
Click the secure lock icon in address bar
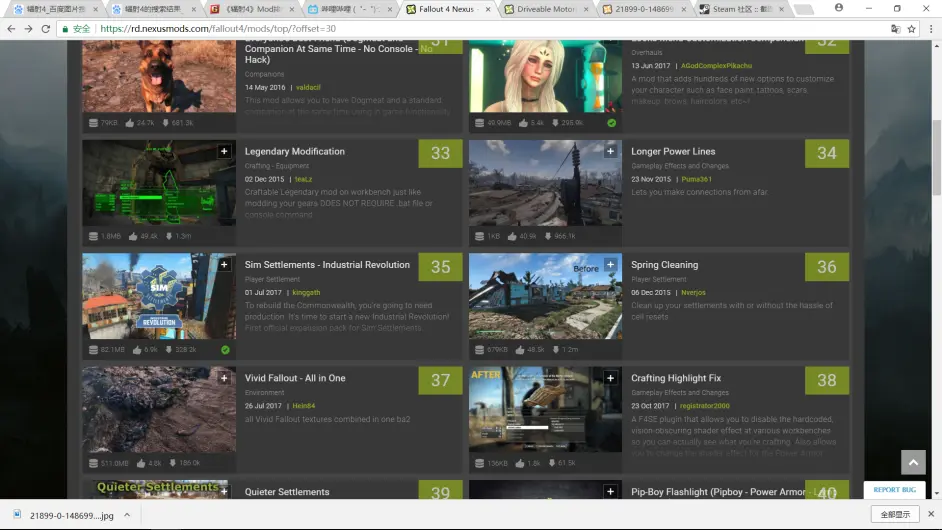[x=65, y=29]
